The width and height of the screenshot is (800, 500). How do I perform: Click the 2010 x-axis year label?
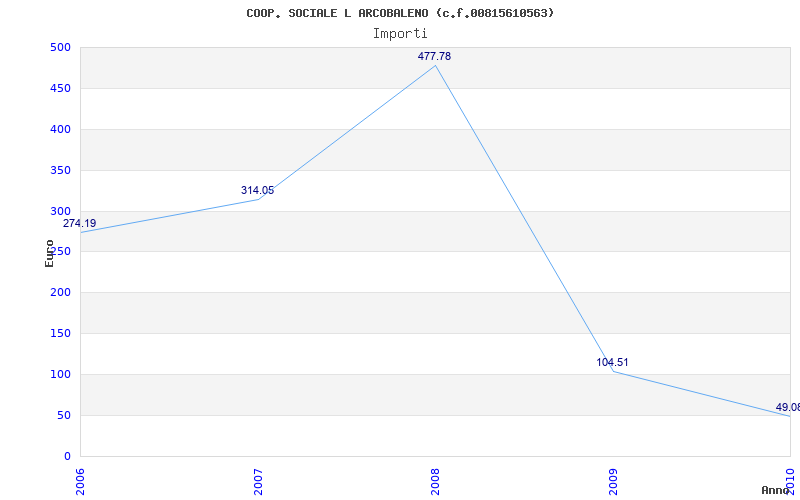pos(790,480)
